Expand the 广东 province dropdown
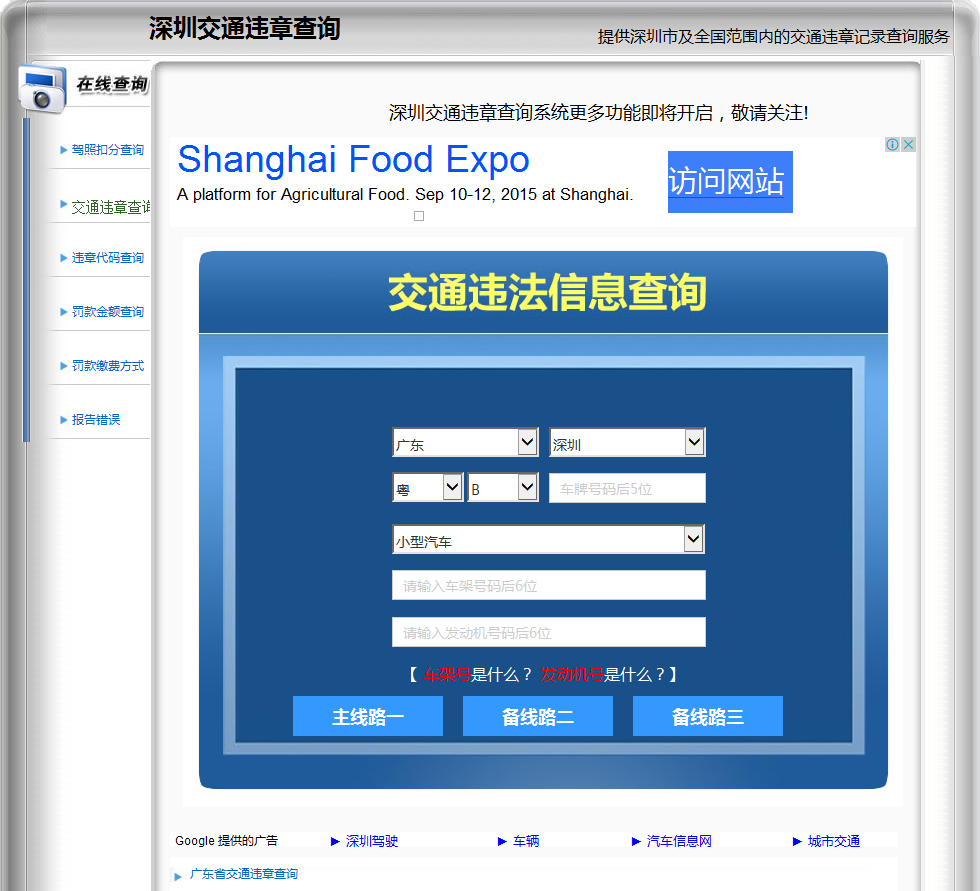 [465, 442]
